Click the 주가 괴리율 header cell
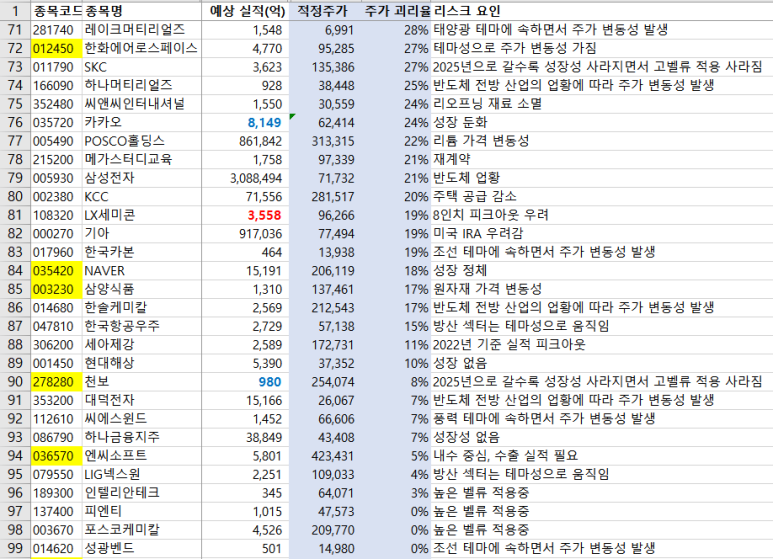This screenshot has height=559, width=773. pos(396,10)
